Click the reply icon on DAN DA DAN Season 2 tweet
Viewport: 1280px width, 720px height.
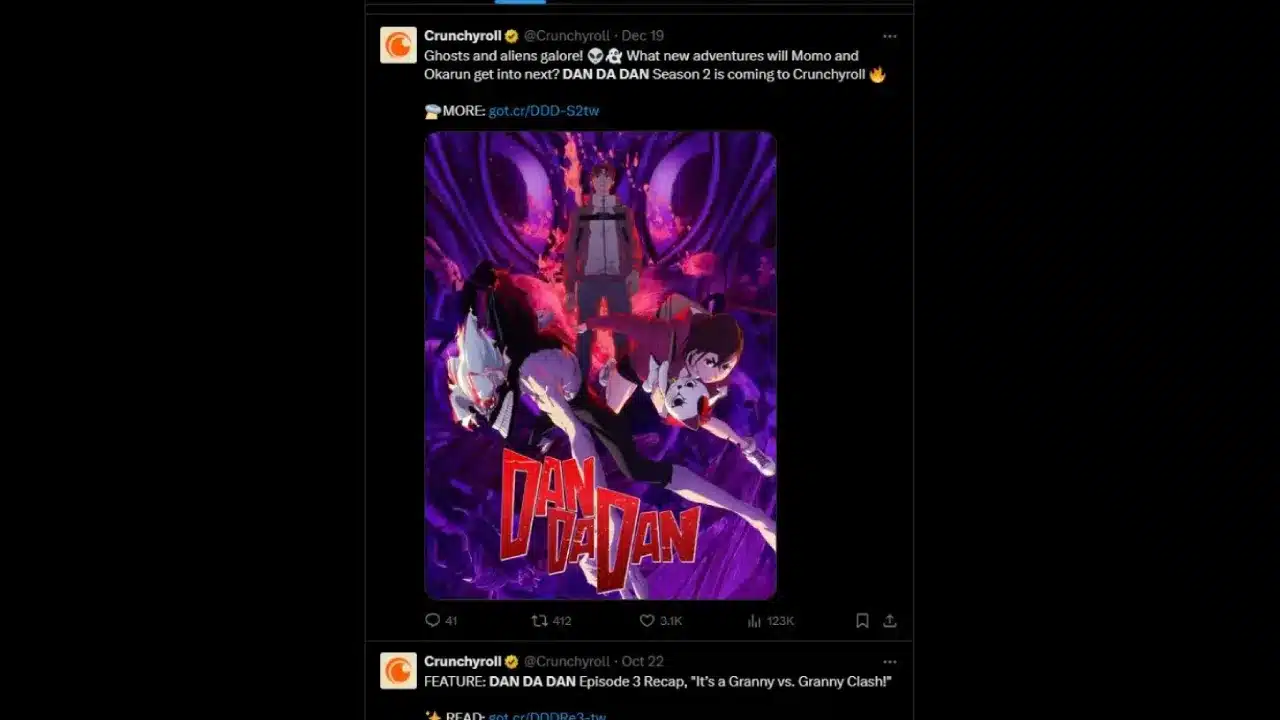click(433, 620)
